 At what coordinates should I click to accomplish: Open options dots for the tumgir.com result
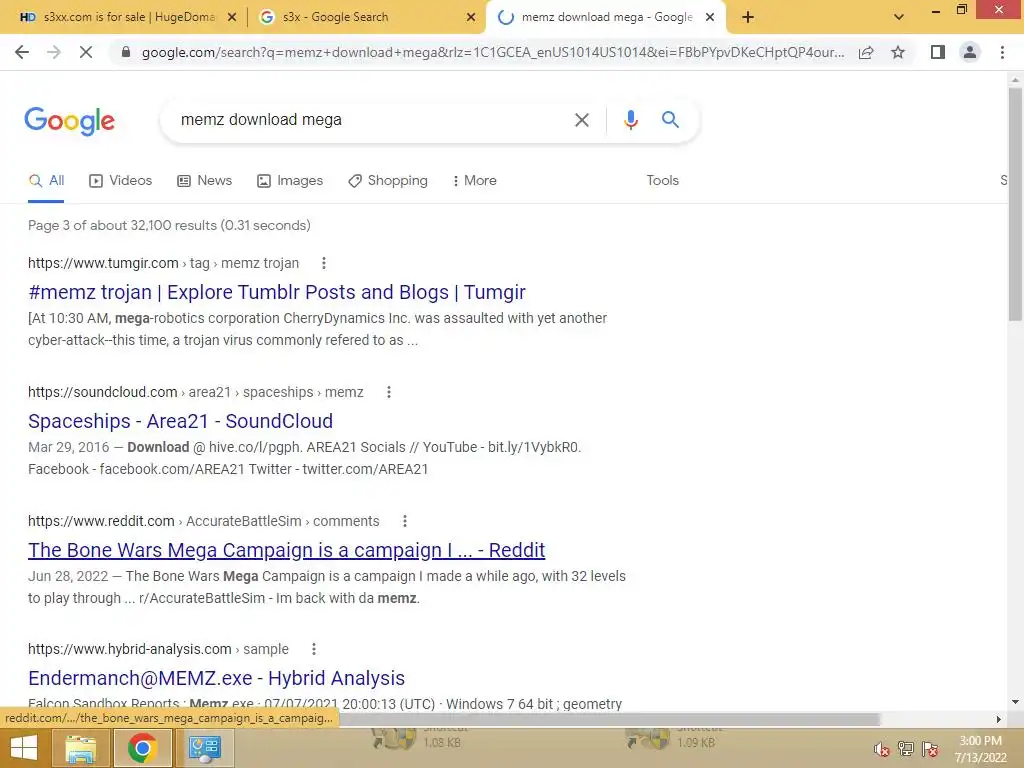point(324,263)
